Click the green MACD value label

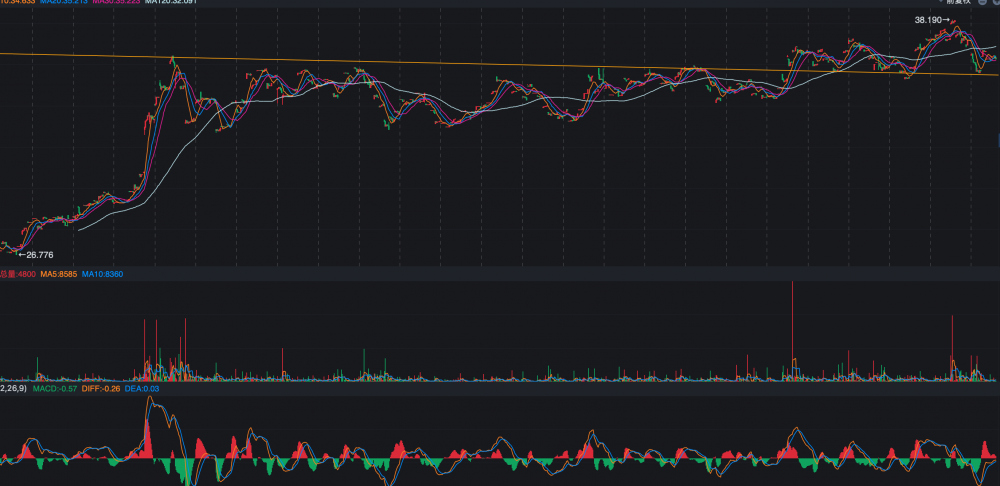coord(54,388)
